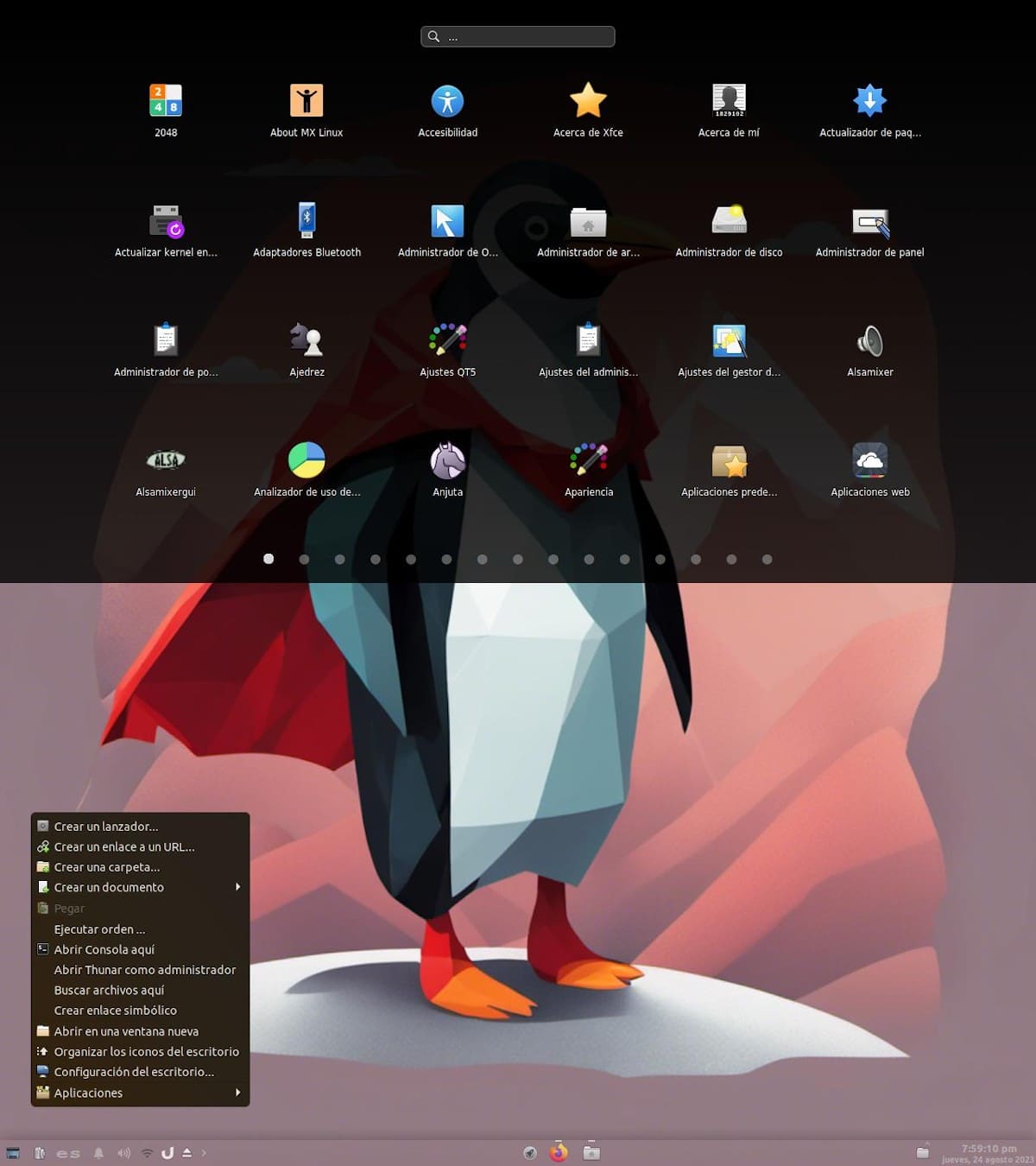Expand hidden tray icons arrow
The image size is (1036, 1166).
[204, 1153]
